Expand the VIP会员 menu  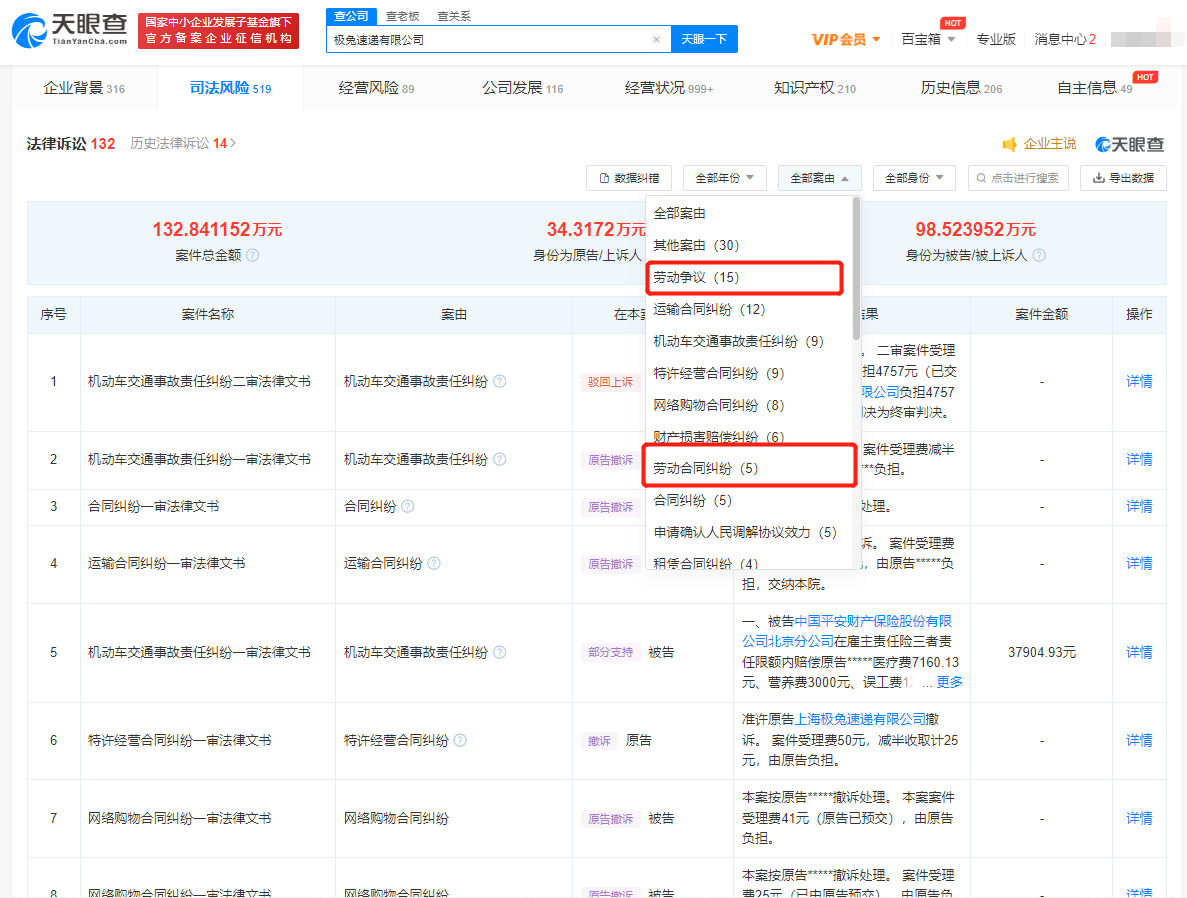(x=846, y=39)
